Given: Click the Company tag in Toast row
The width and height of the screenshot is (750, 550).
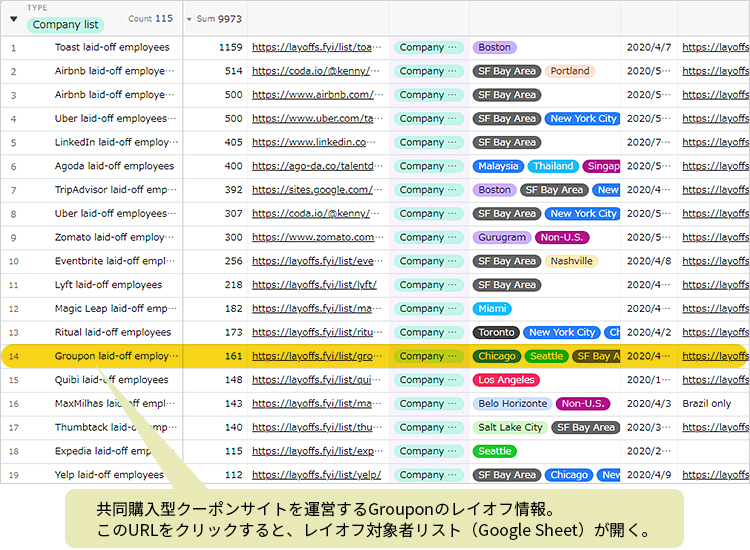Looking at the screenshot, I should 429,47.
